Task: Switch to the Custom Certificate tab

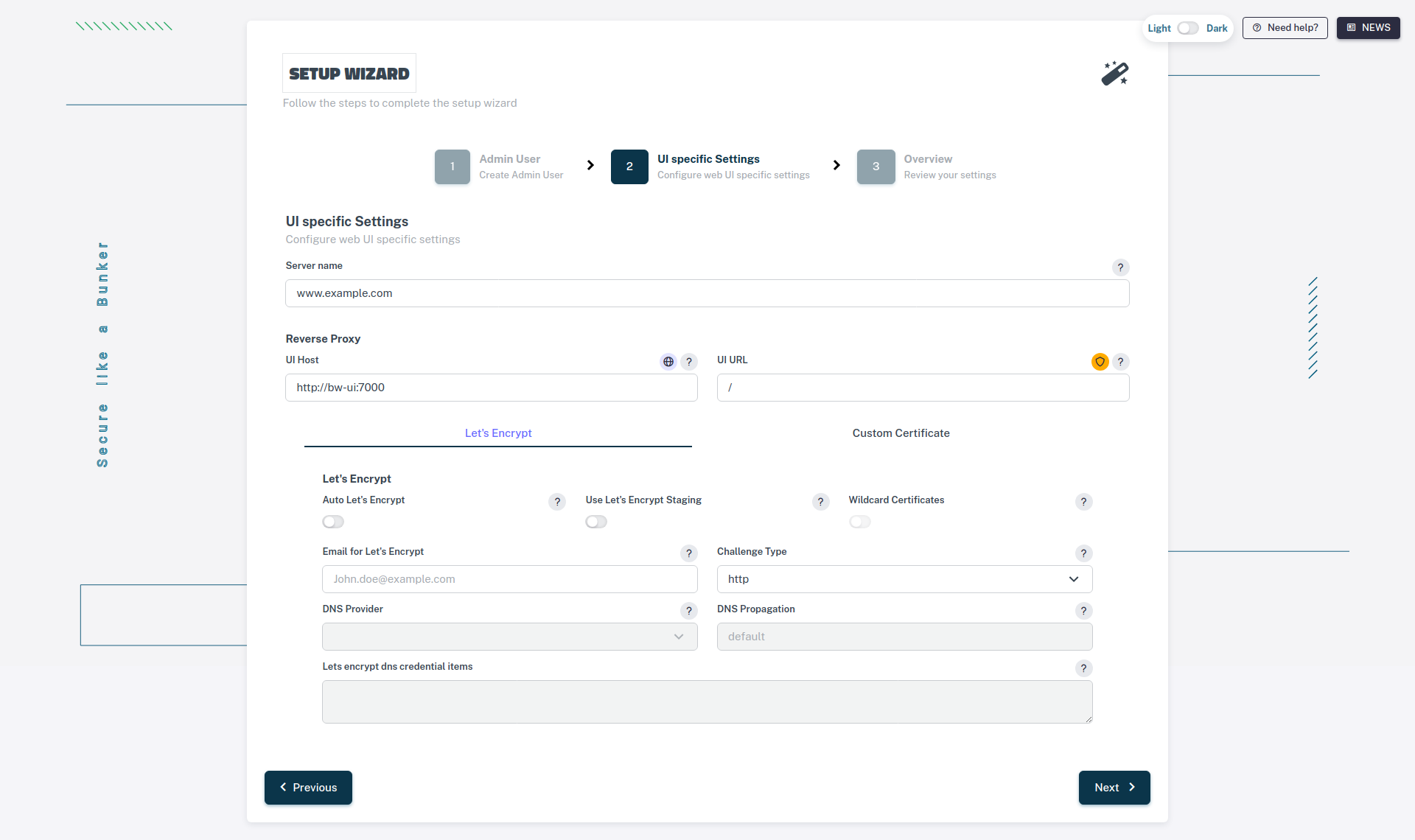Action: click(x=901, y=433)
